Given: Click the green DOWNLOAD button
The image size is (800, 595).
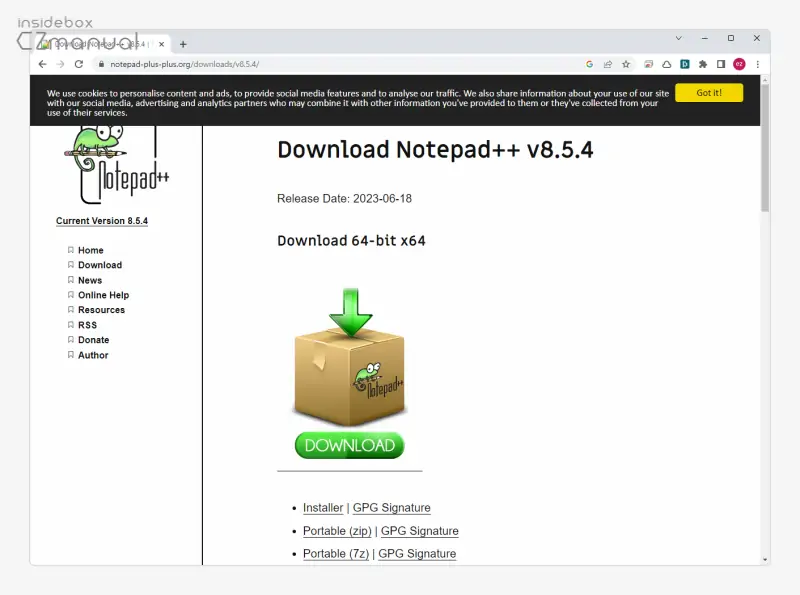Looking at the screenshot, I should click(x=348, y=446).
